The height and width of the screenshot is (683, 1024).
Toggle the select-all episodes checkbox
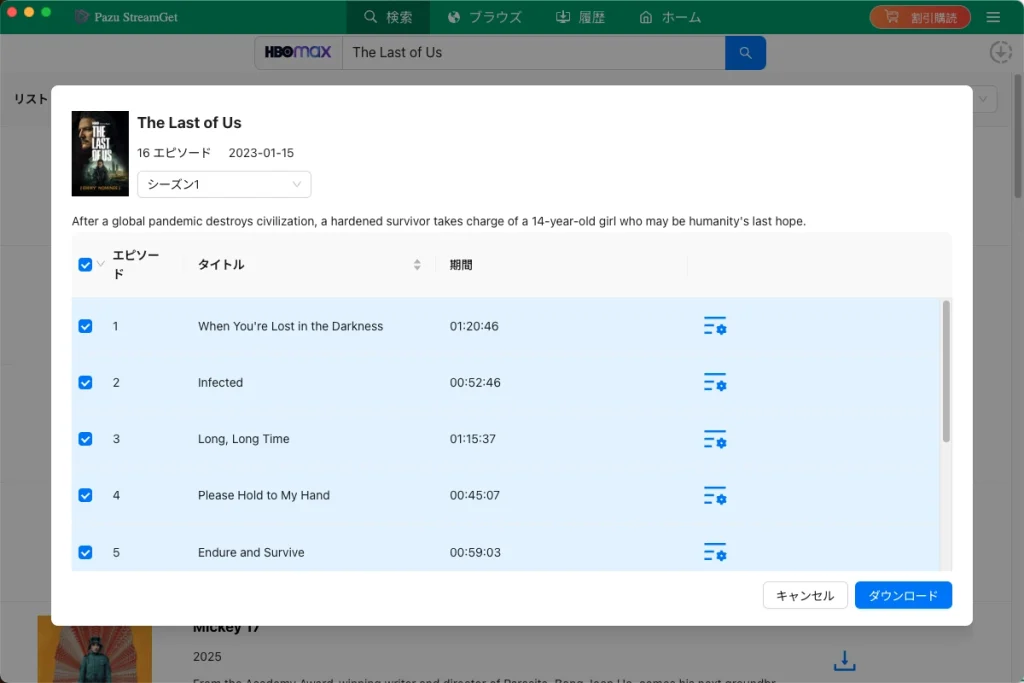(86, 264)
